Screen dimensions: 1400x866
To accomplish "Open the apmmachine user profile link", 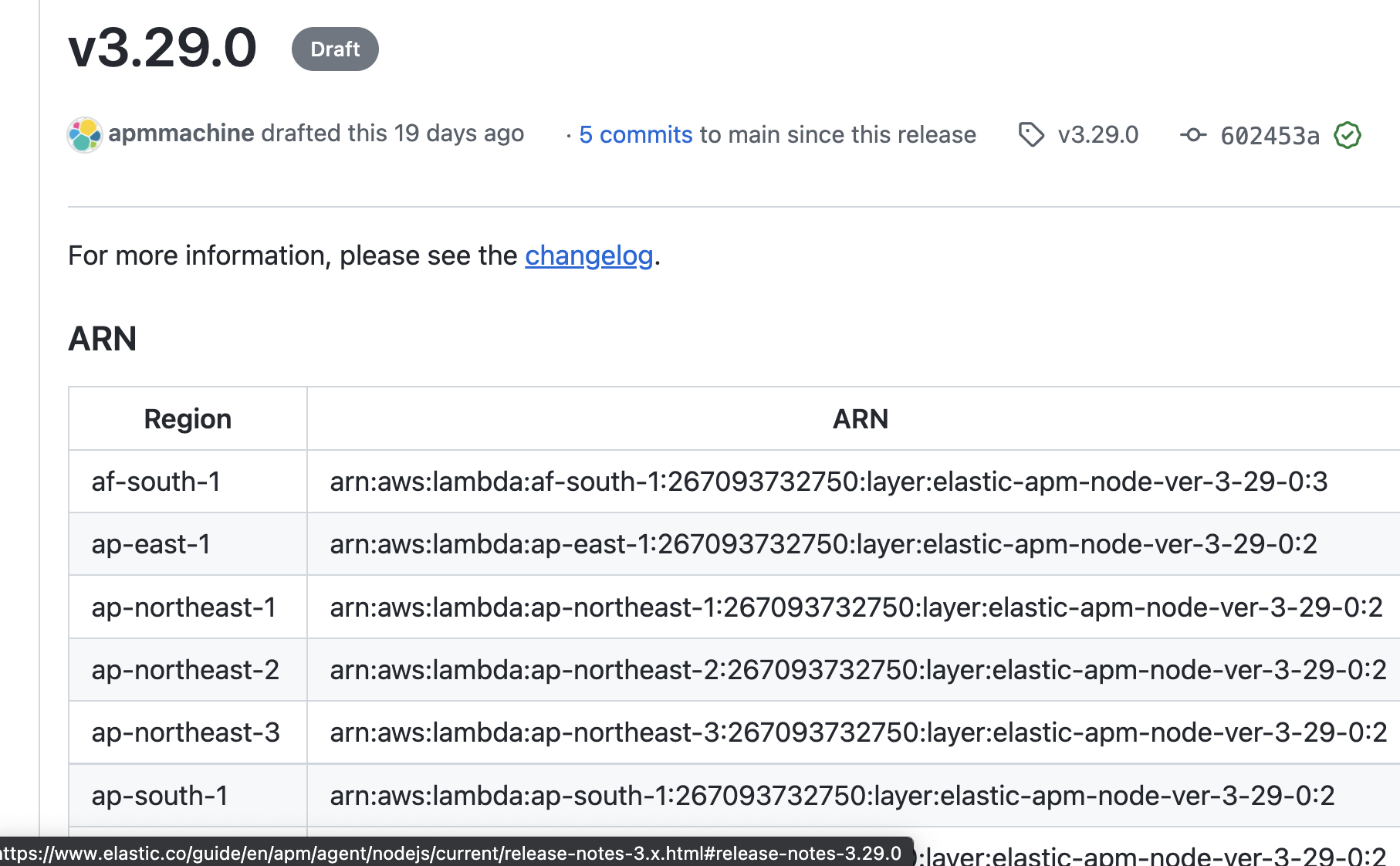I will click(x=181, y=134).
